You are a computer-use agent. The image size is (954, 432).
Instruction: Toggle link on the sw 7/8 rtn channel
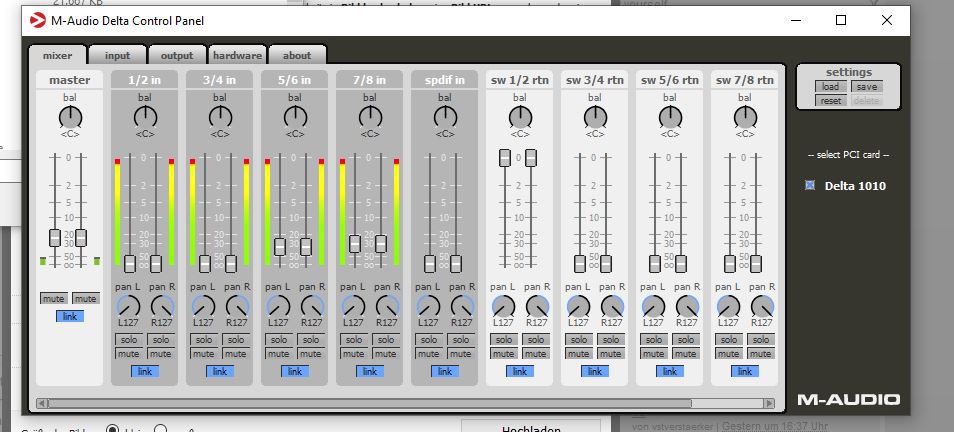point(745,371)
